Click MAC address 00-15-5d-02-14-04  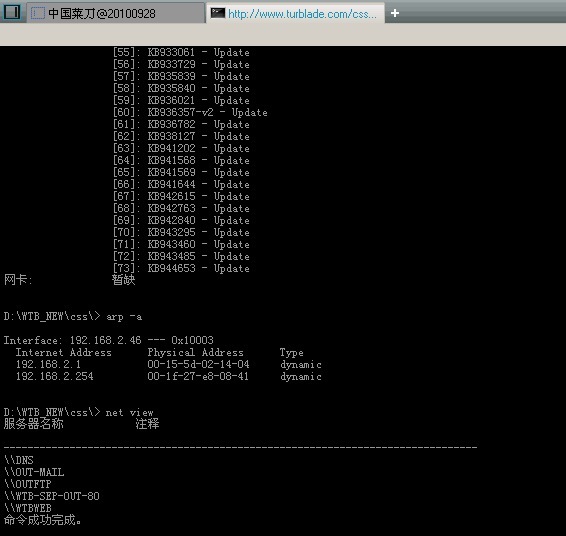198,364
